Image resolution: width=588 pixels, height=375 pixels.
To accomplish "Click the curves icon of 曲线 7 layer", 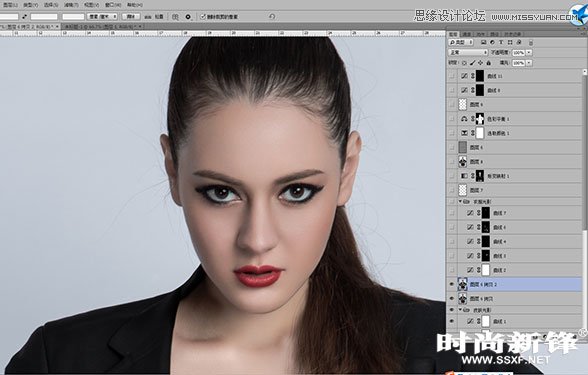I will [x=470, y=213].
